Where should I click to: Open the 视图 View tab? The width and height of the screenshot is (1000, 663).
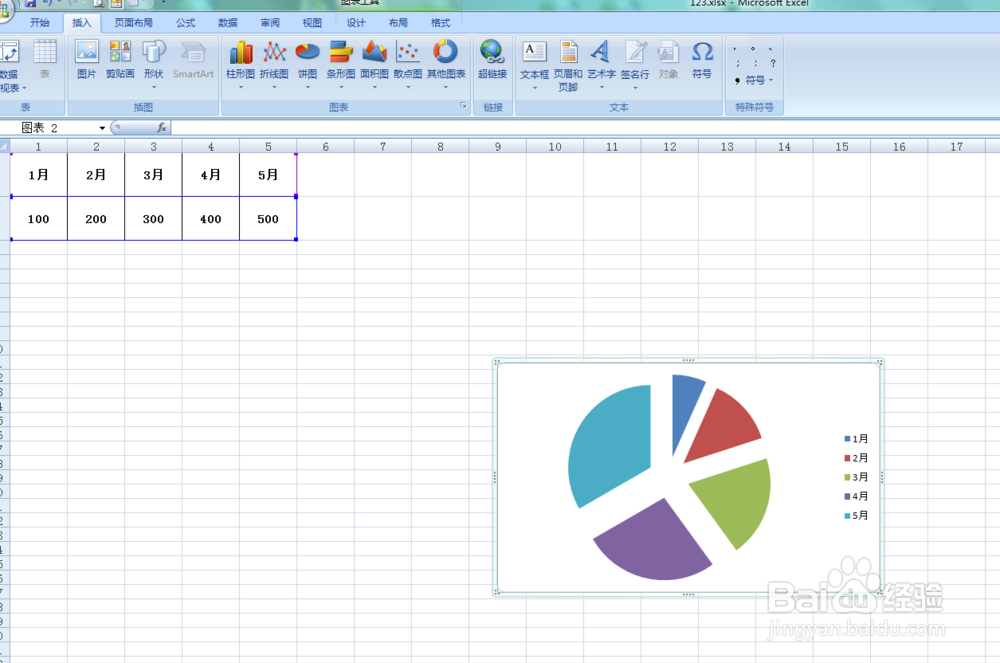click(312, 23)
